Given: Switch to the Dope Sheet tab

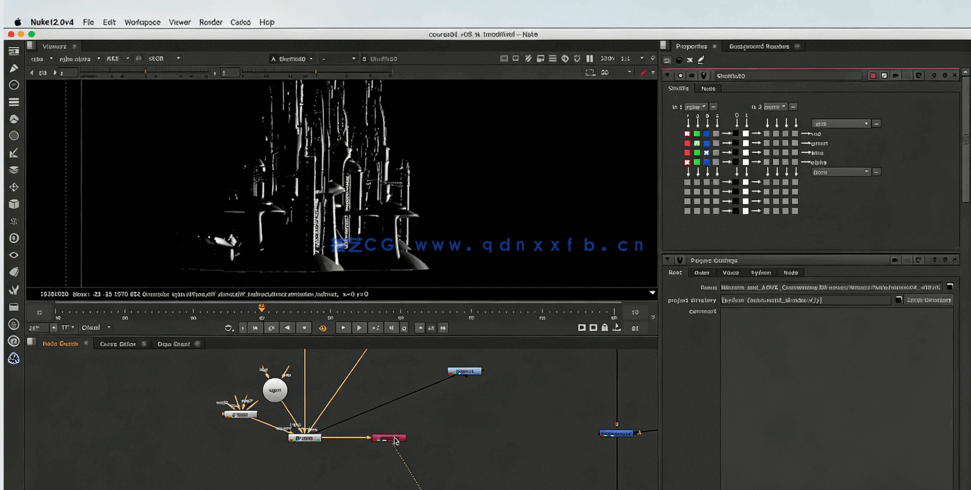Looking at the screenshot, I should [173, 344].
